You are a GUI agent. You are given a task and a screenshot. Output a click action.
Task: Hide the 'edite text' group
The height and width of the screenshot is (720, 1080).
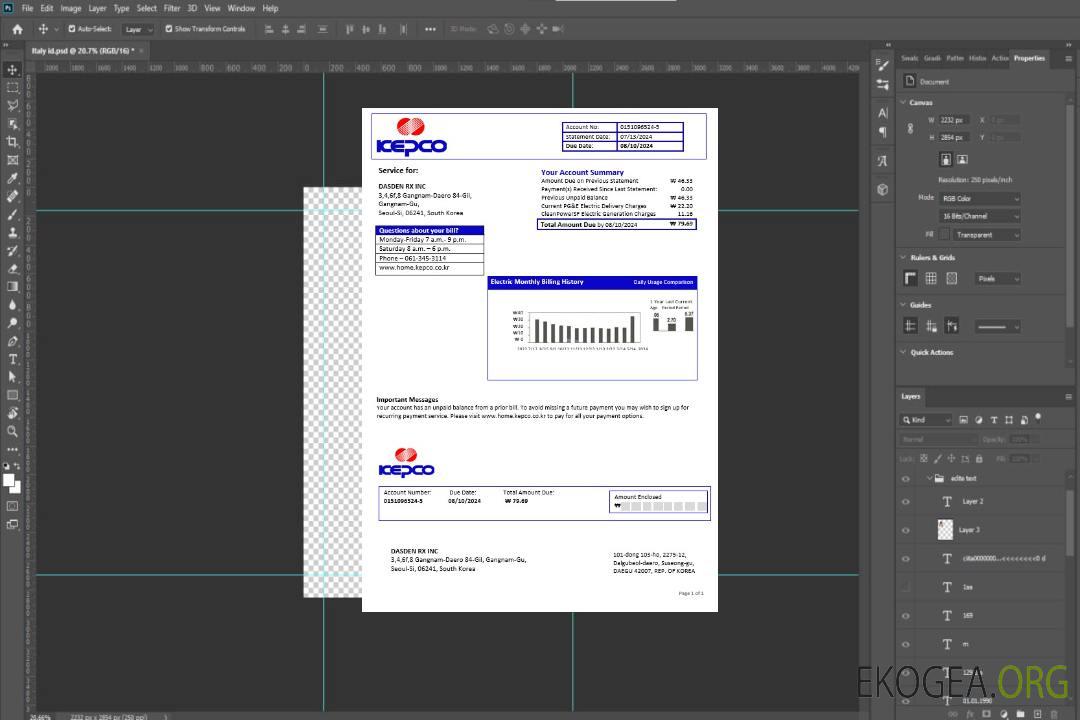click(906, 479)
